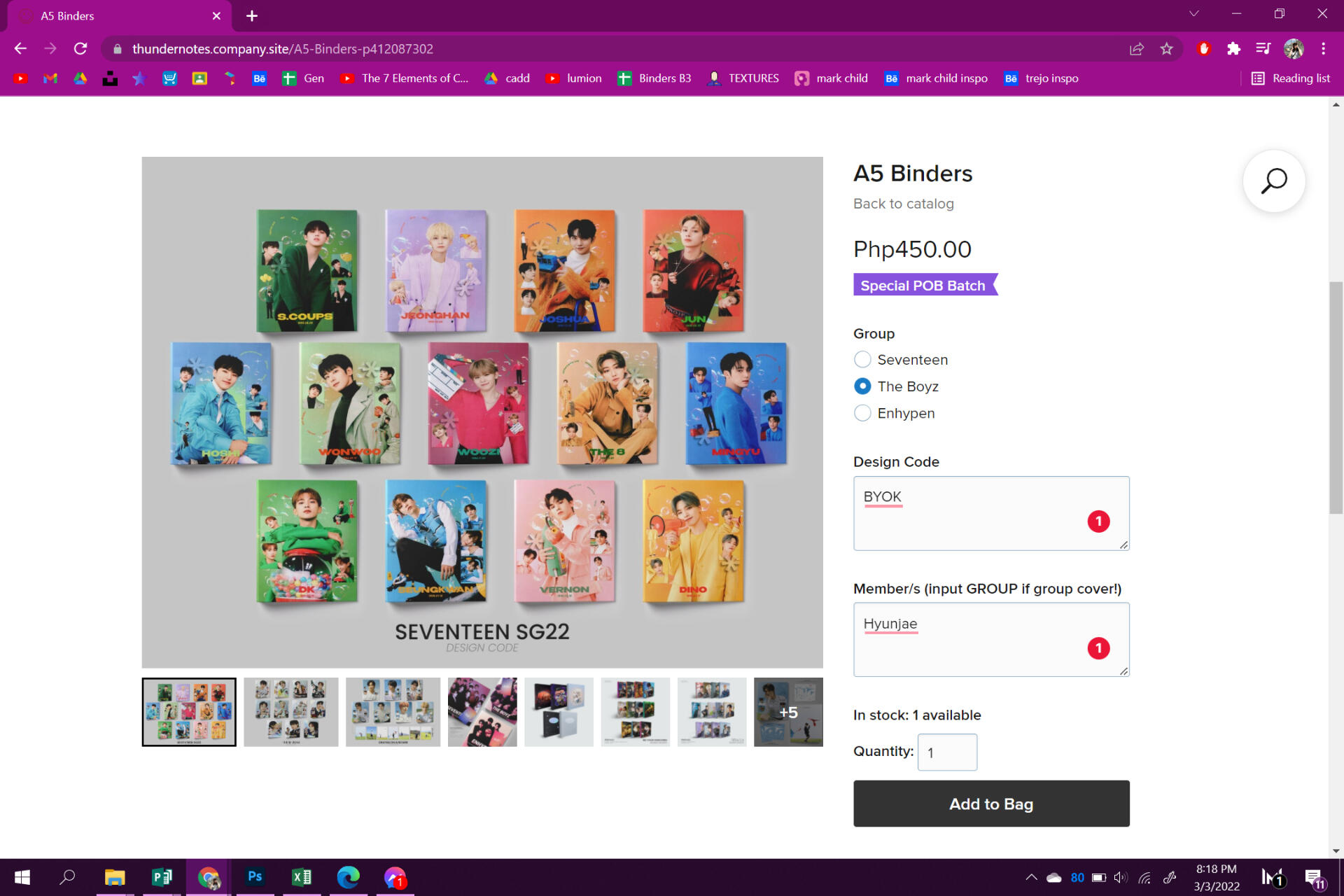Select the second product thumbnail

click(290, 712)
